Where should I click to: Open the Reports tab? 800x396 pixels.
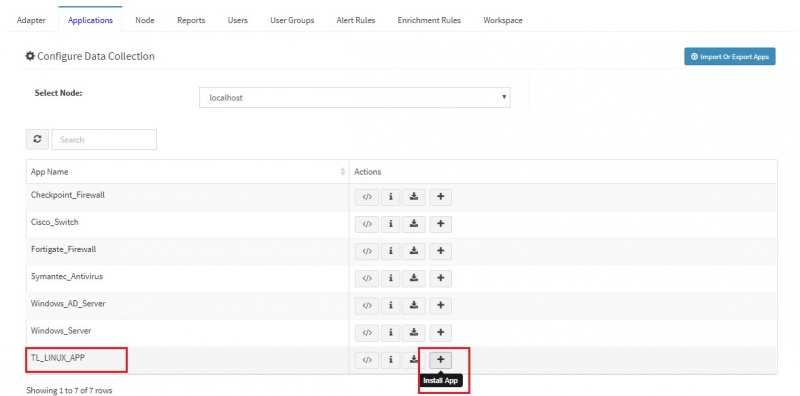pyautogui.click(x=191, y=20)
